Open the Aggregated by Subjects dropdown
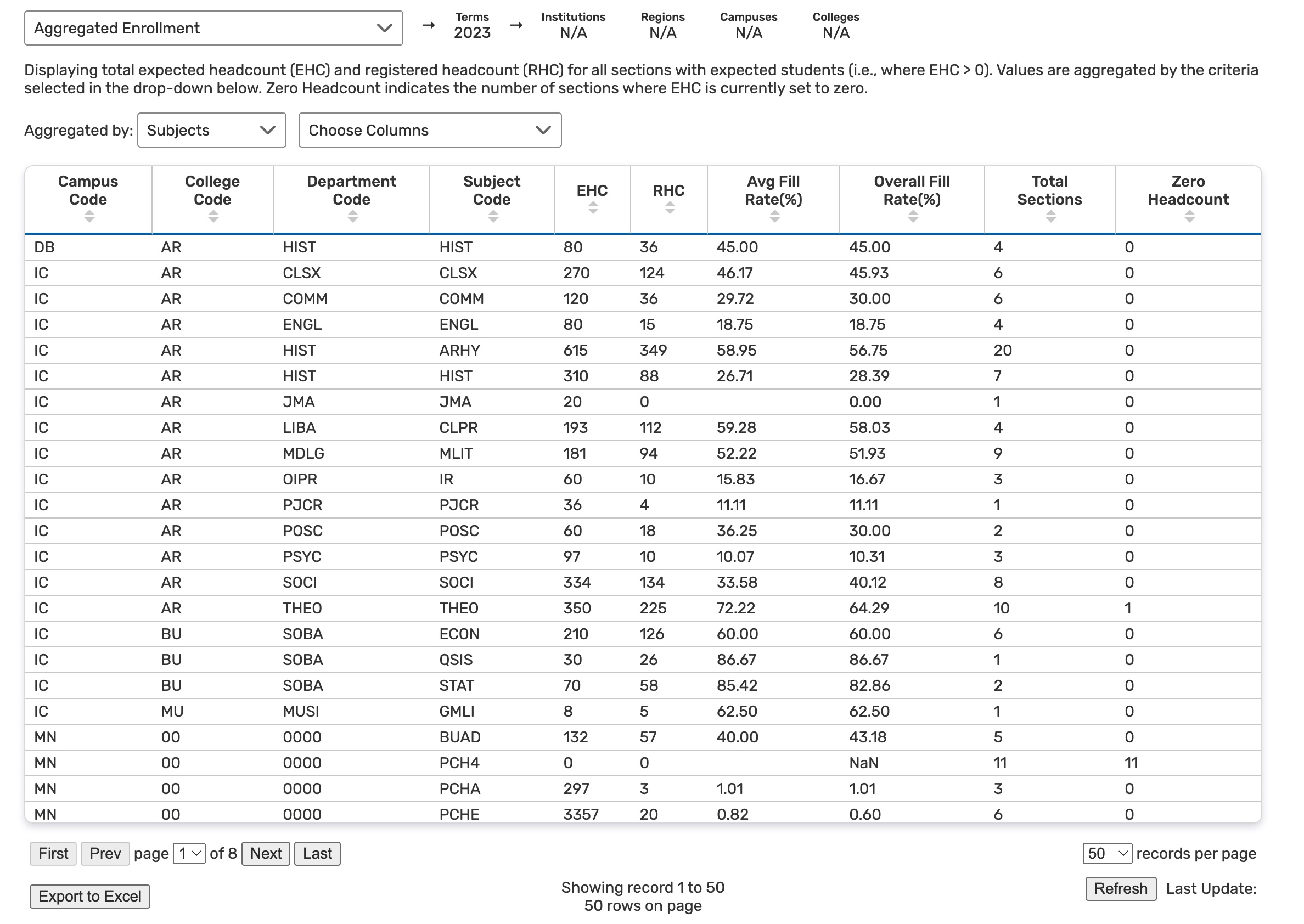 click(211, 130)
